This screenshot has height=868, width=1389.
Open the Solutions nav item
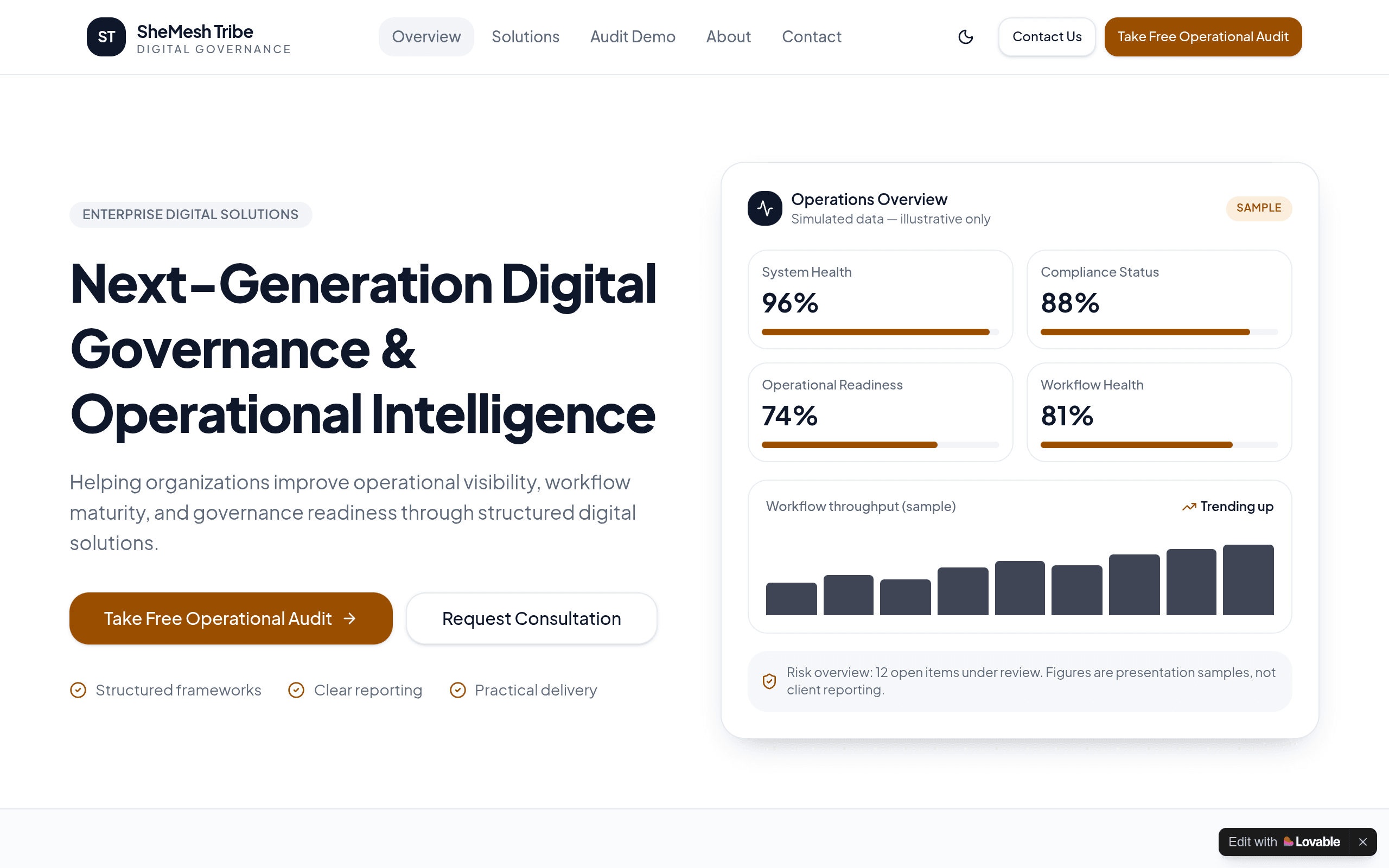click(525, 37)
